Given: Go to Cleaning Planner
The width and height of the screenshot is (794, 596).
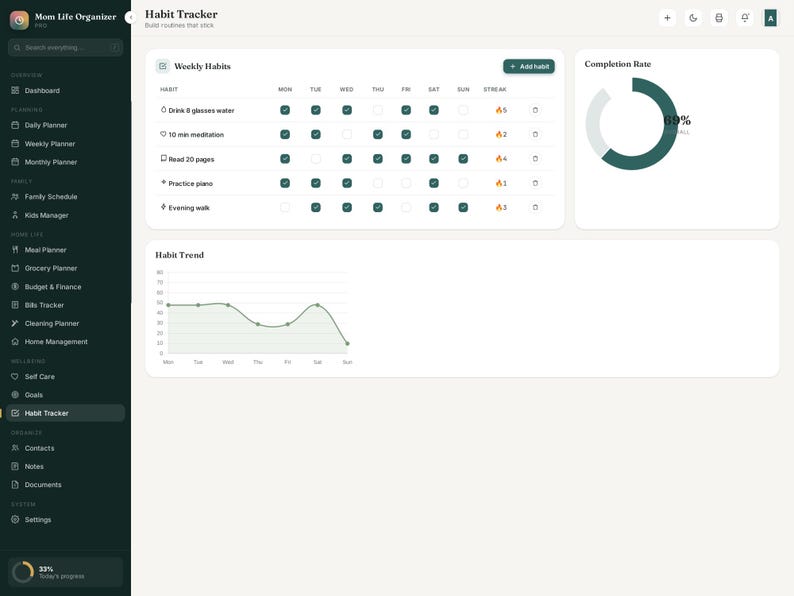Looking at the screenshot, I should tap(65, 323).
